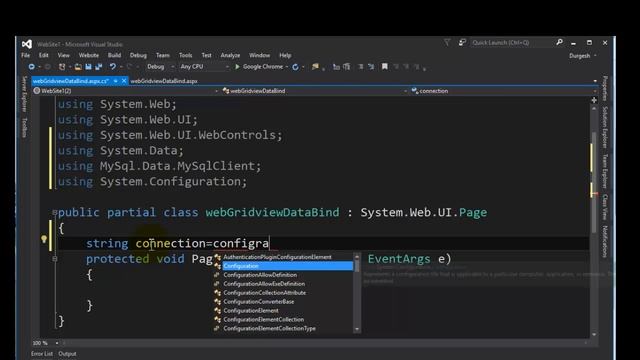Image resolution: width=640 pixels, height=360 pixels.
Task: Open the Output tab
Action: click(x=67, y=353)
